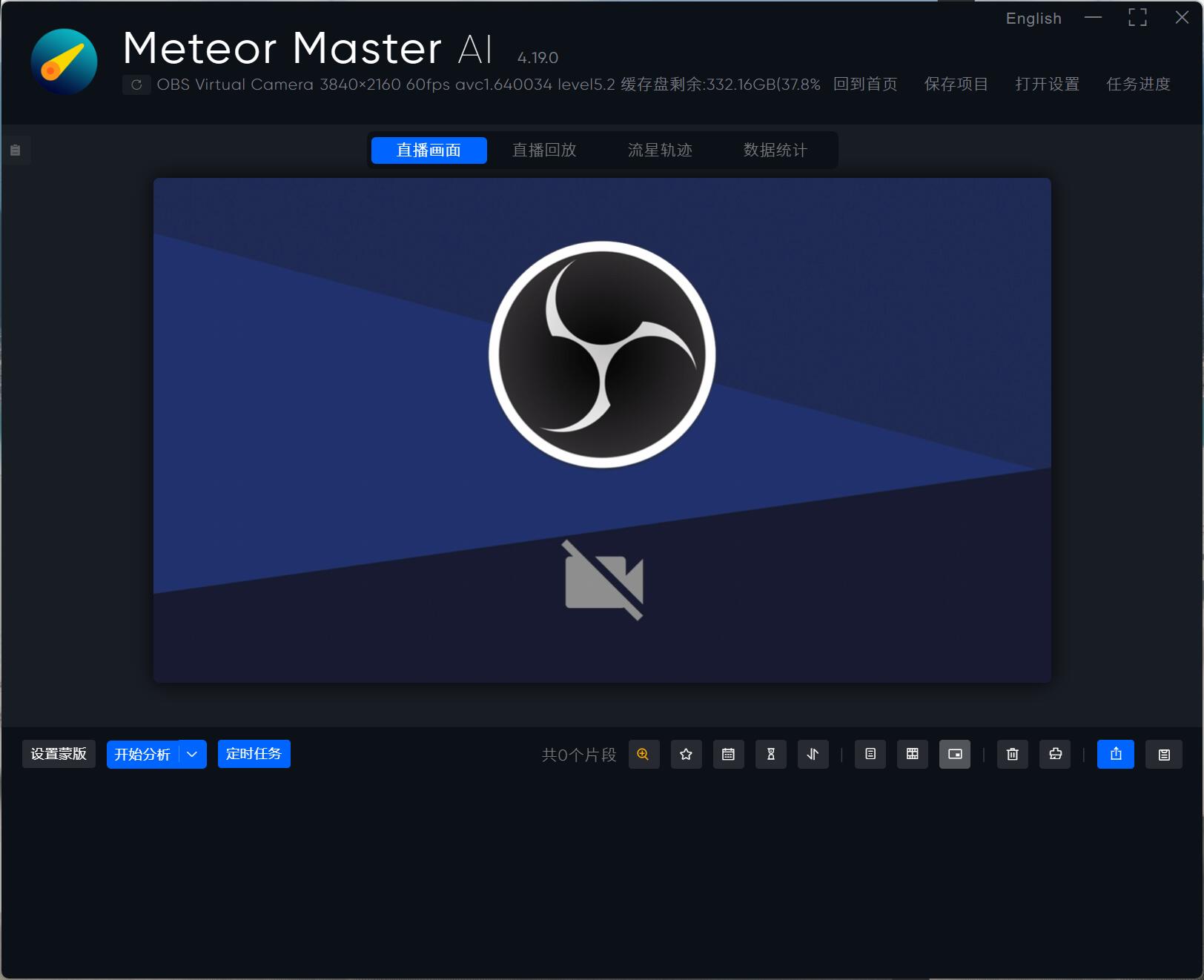This screenshot has width=1204, height=980.
Task: Click the blue export share icon
Action: (x=1115, y=754)
